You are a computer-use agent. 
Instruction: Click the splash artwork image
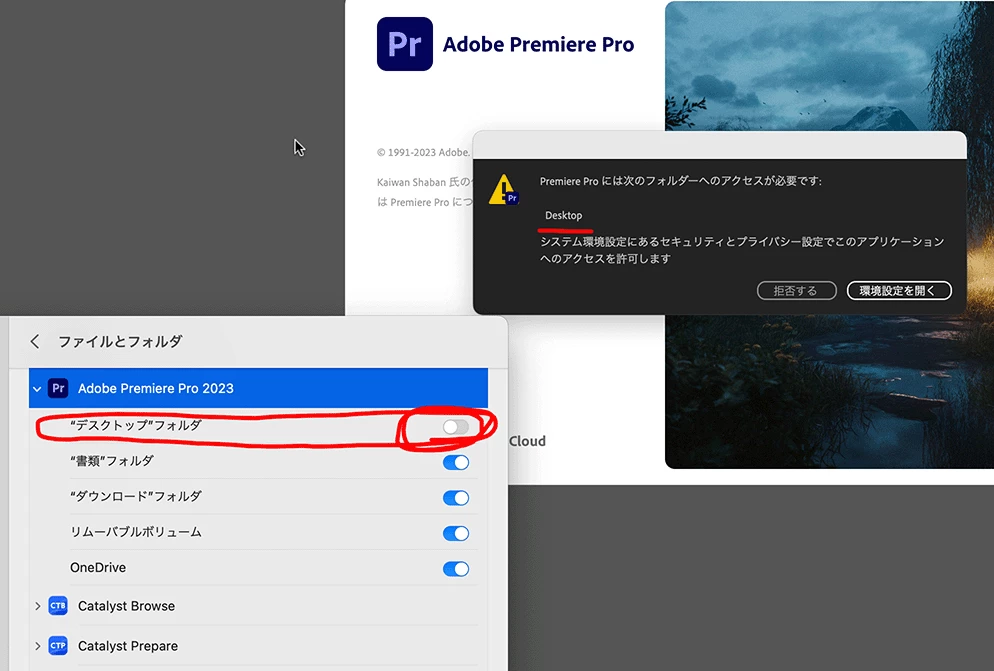click(x=829, y=235)
